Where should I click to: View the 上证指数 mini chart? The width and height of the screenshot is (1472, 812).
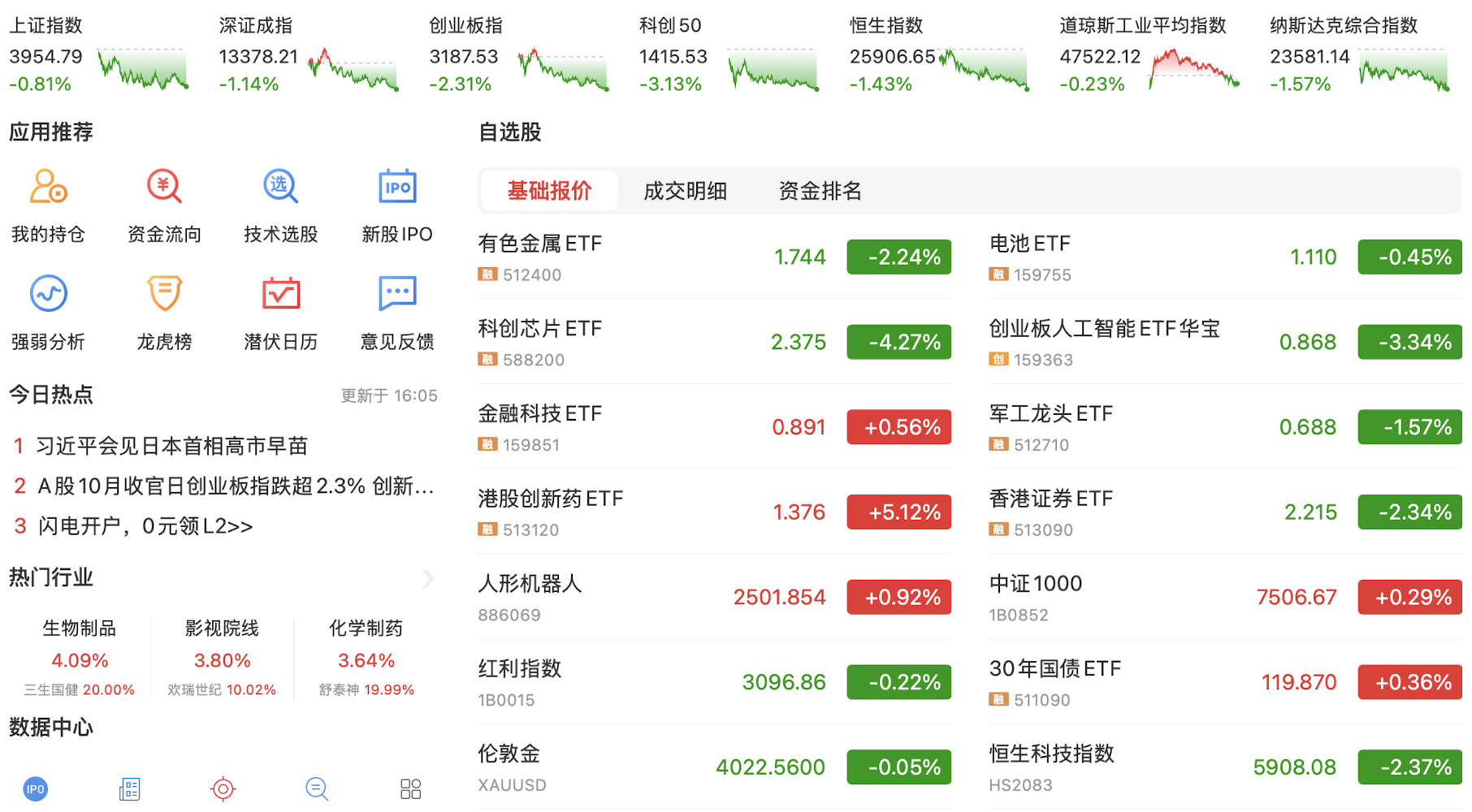pos(143,70)
